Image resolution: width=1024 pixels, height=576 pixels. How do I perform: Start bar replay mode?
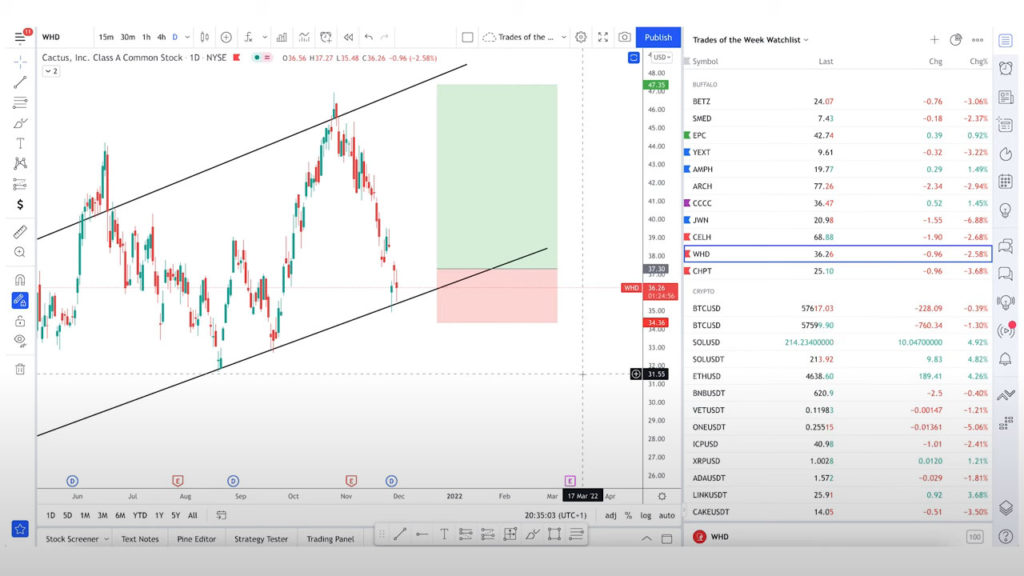tap(349, 37)
